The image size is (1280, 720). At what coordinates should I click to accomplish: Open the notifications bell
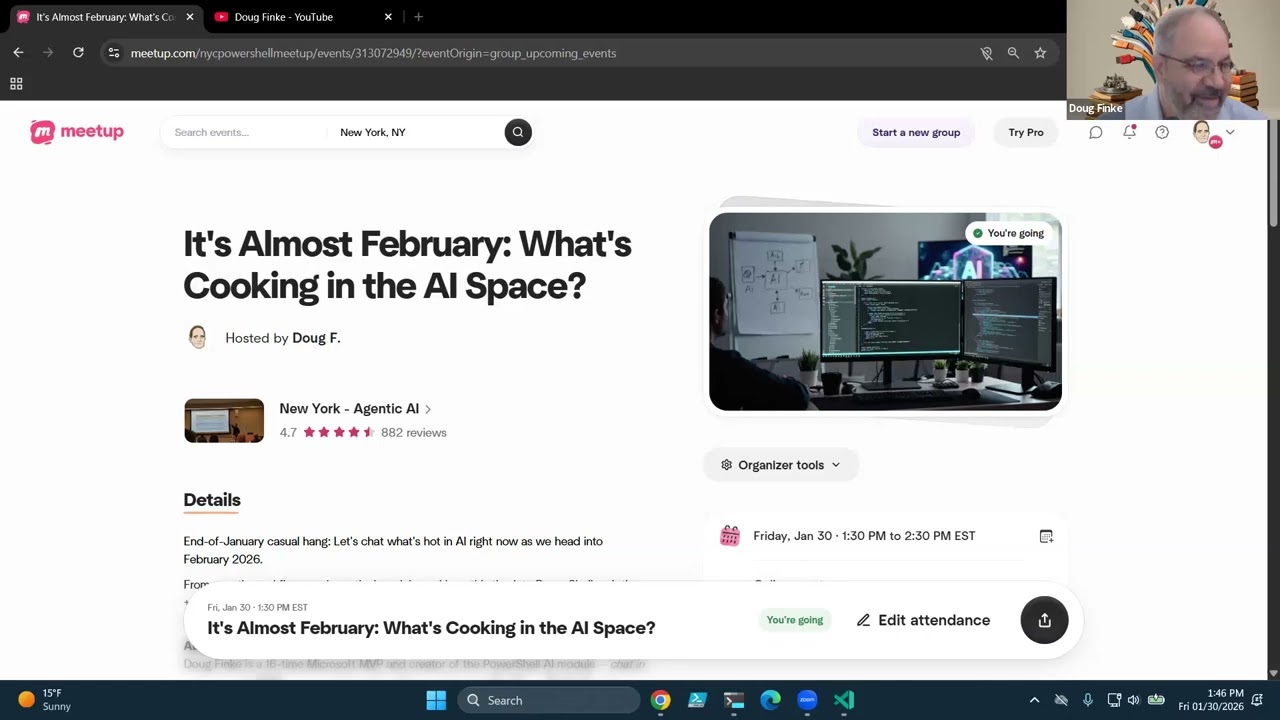pos(1129,132)
